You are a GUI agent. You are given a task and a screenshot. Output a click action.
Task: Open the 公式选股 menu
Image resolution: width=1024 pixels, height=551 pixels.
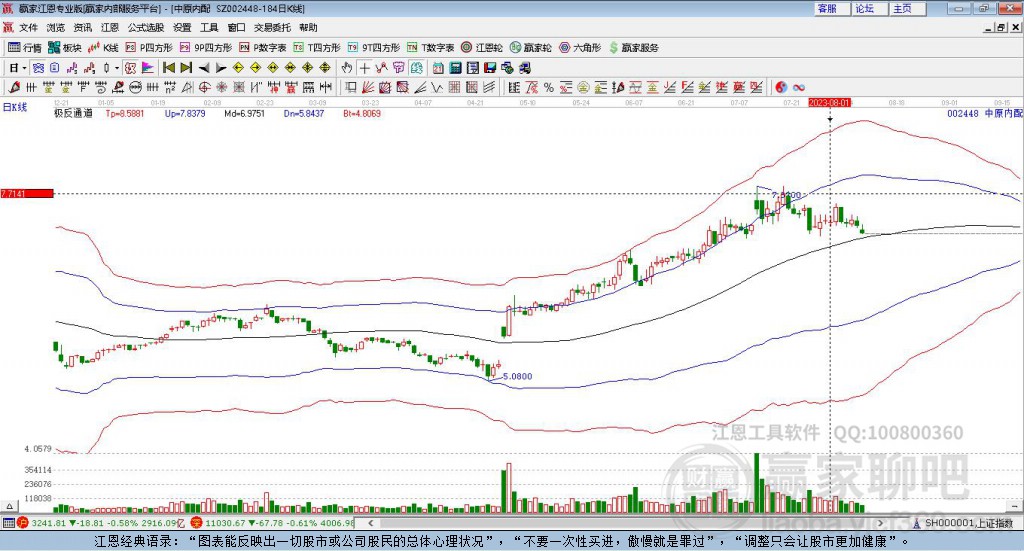click(146, 27)
